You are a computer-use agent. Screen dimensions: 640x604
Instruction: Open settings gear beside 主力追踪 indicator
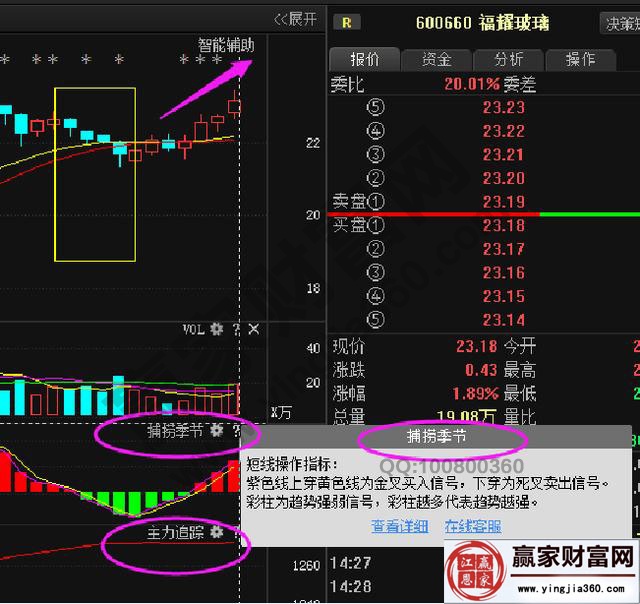[x=216, y=532]
